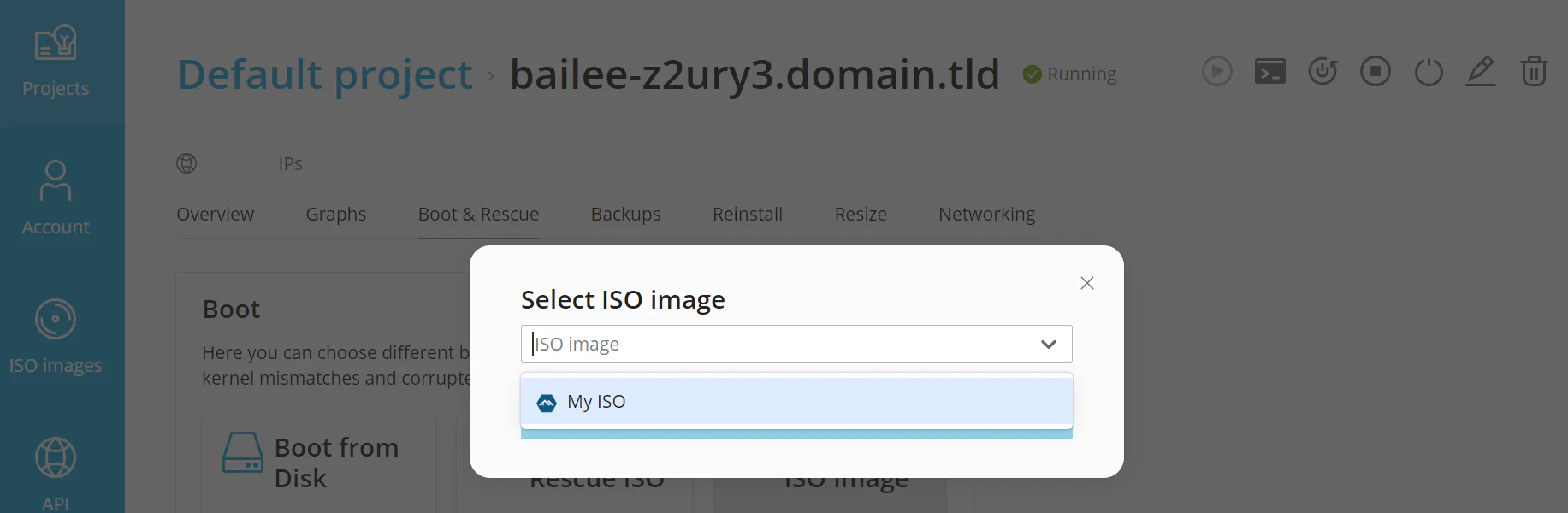The width and height of the screenshot is (1568, 513).
Task: Click the Running status indicator
Action: [1070, 74]
